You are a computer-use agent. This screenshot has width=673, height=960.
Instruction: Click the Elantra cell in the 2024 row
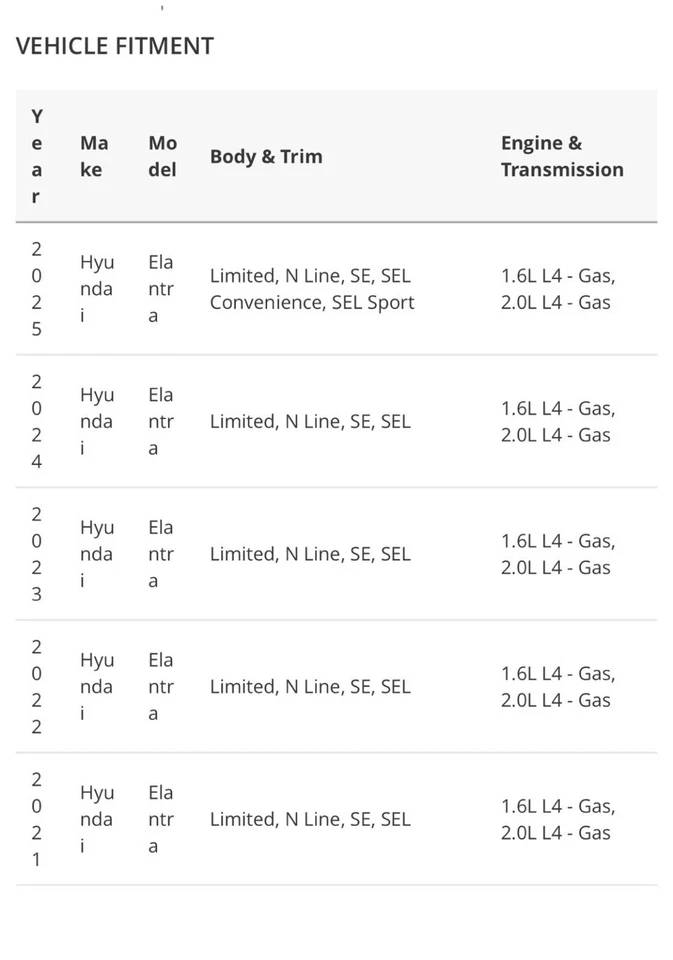click(160, 421)
